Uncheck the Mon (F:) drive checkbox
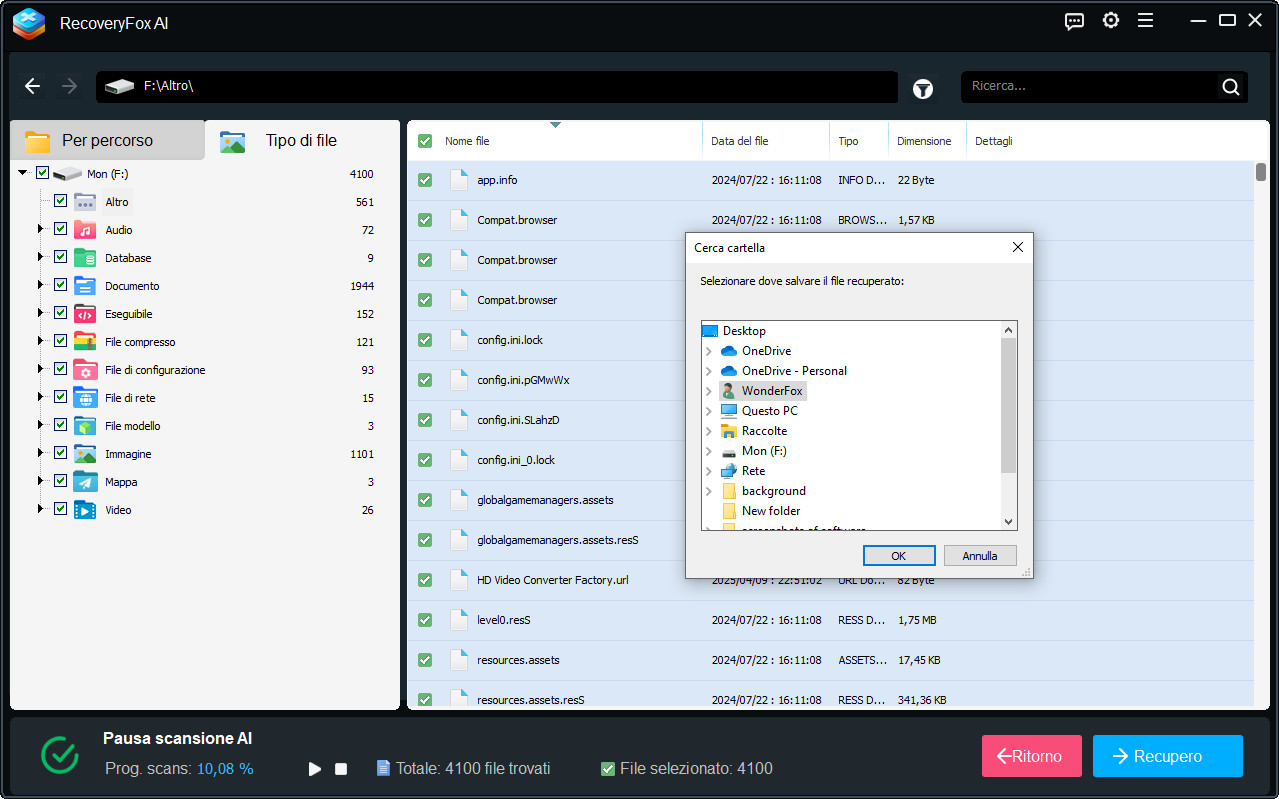 [42, 173]
